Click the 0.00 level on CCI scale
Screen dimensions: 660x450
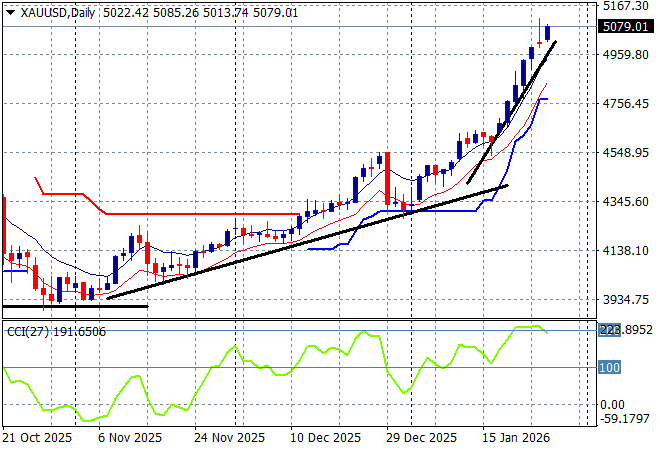614,405
